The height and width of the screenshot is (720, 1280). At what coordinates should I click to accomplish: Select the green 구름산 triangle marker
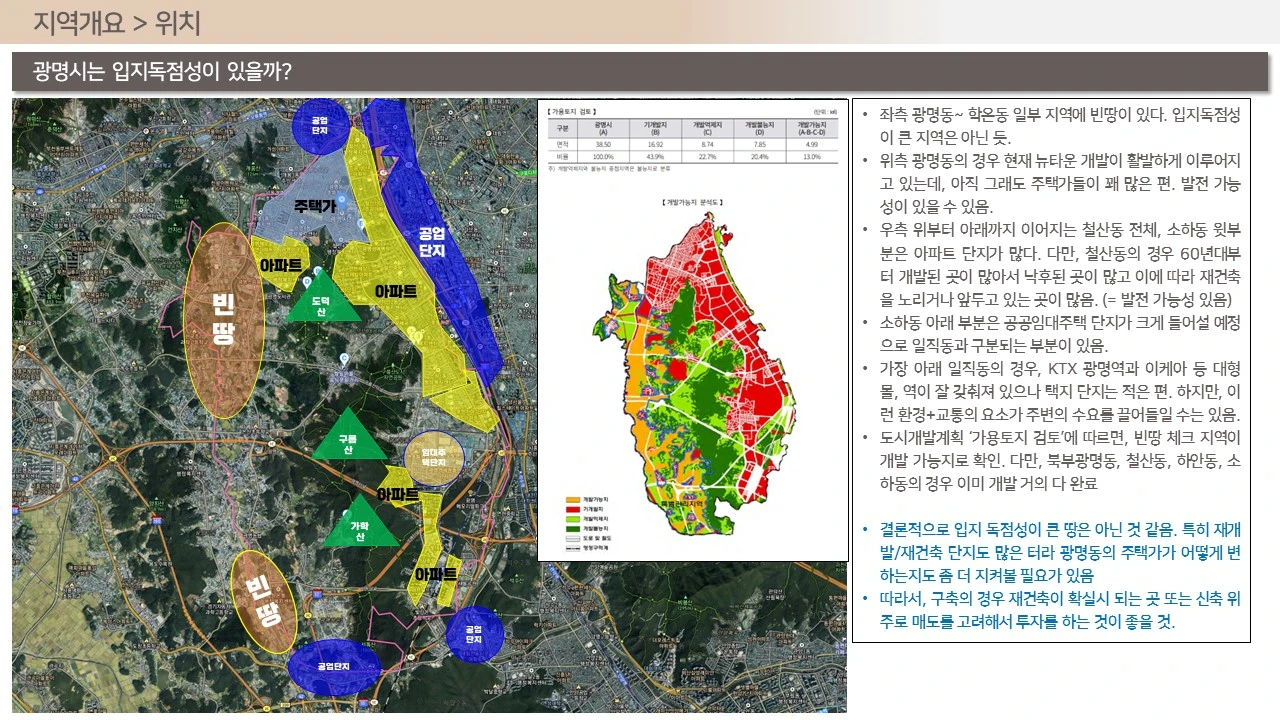click(348, 438)
